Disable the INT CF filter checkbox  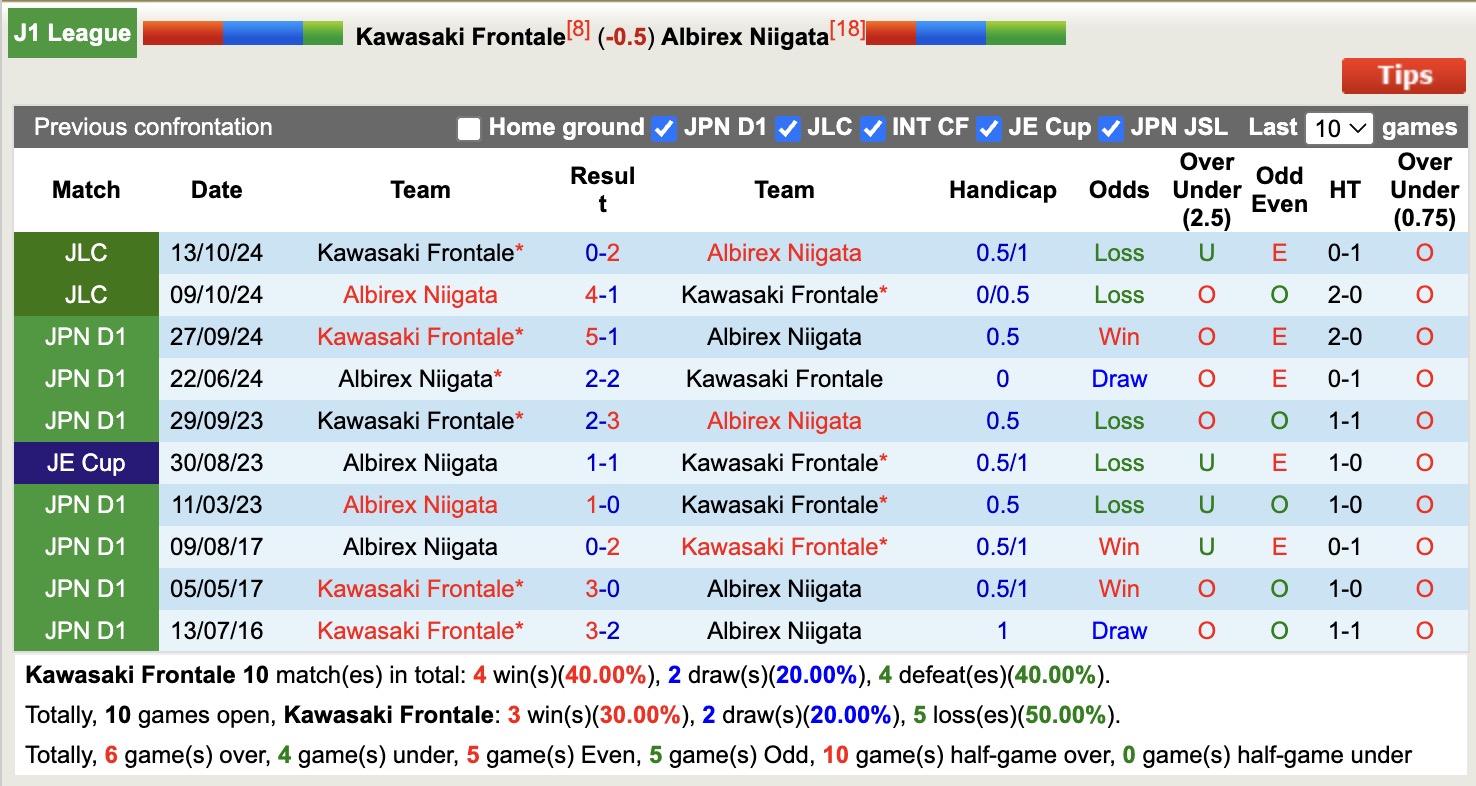point(872,128)
